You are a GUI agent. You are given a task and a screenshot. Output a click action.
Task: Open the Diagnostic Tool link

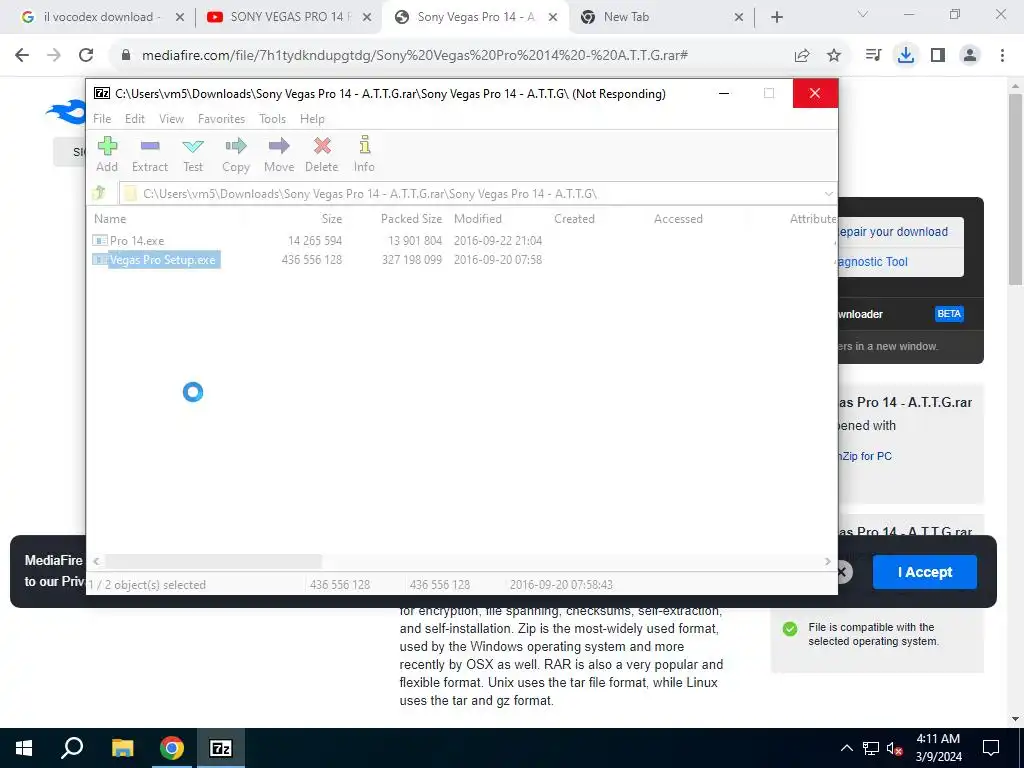click(873, 262)
